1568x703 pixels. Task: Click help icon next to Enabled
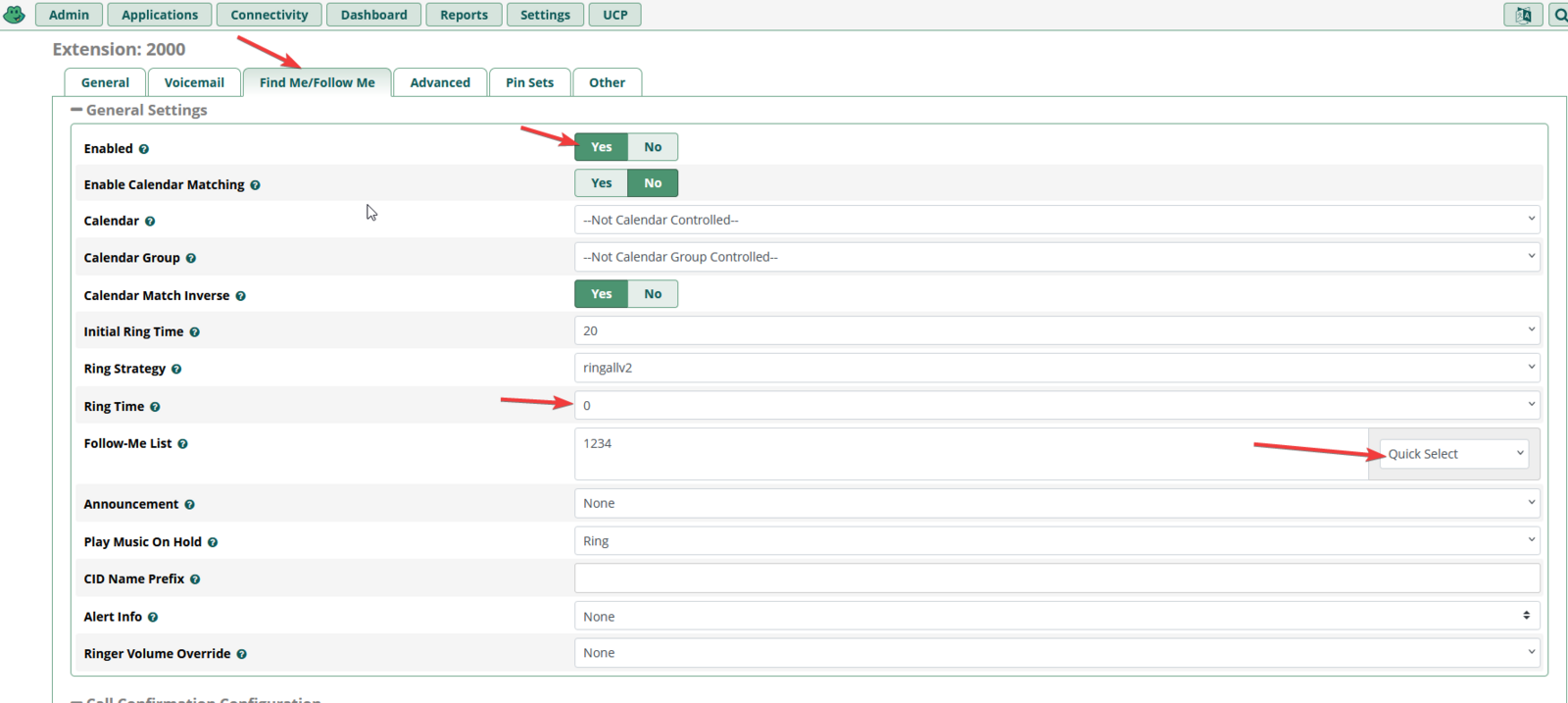(x=144, y=149)
